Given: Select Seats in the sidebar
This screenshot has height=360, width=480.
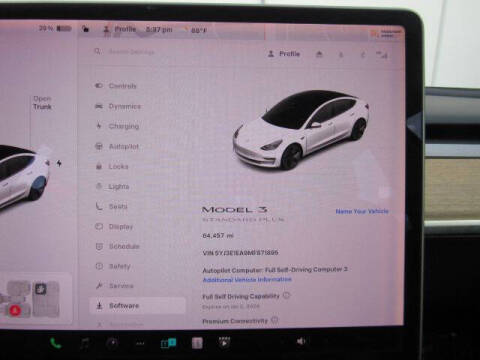Looking at the screenshot, I should (x=112, y=206).
